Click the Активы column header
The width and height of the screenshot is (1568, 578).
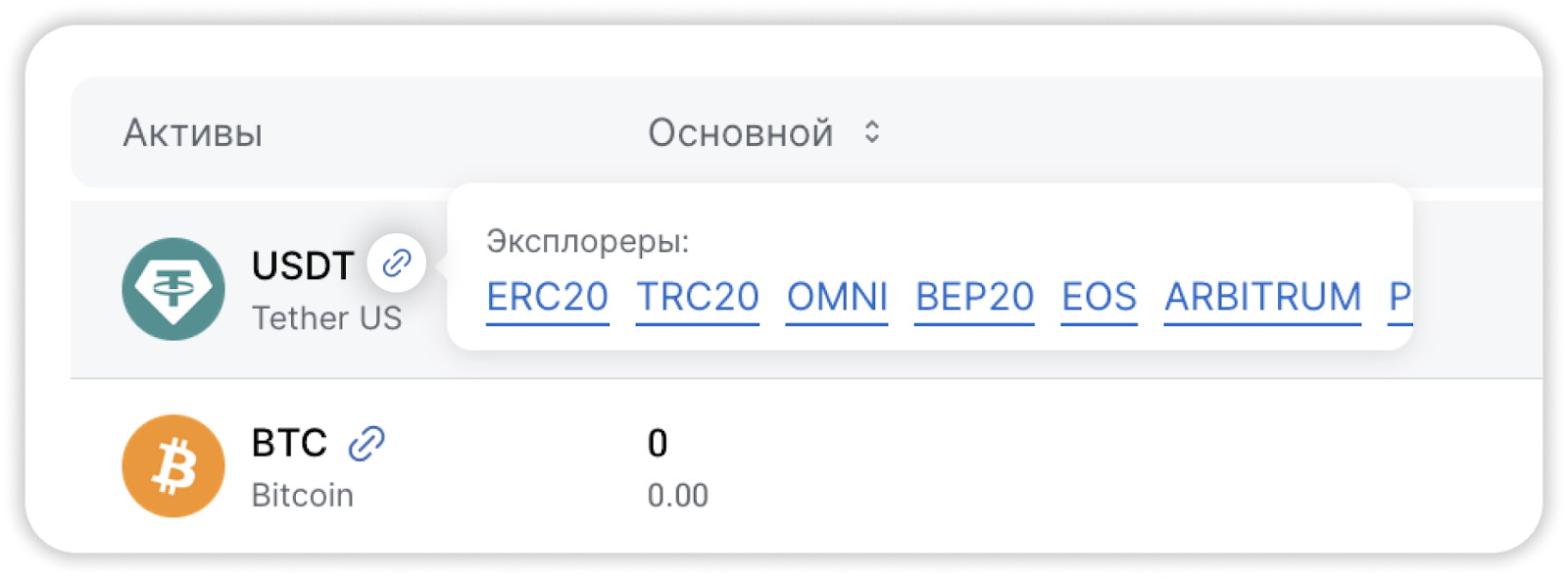pos(193,133)
